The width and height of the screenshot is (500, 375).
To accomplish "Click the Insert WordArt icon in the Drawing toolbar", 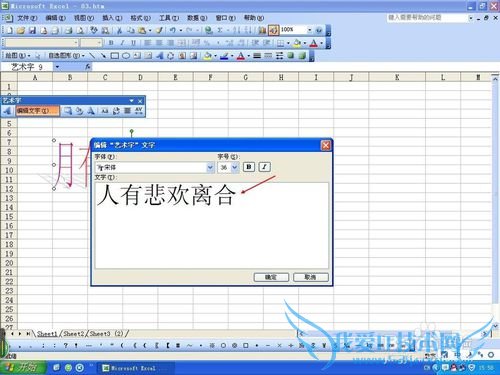I will click(x=159, y=56).
